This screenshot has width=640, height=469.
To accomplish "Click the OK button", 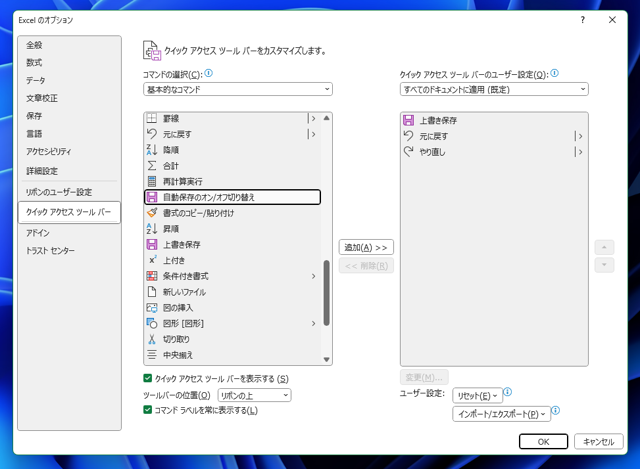I will pos(543,441).
